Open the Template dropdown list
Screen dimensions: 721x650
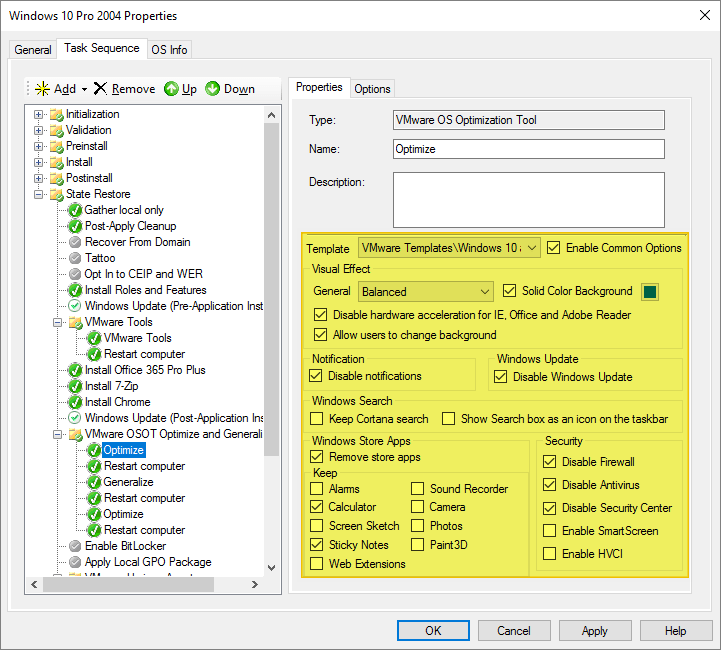tap(531, 247)
